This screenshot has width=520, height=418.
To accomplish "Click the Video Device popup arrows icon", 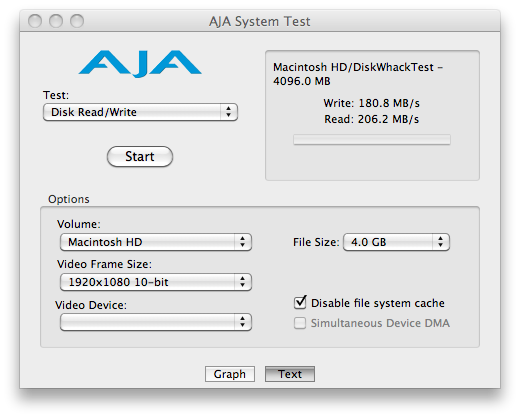I will pos(242,322).
